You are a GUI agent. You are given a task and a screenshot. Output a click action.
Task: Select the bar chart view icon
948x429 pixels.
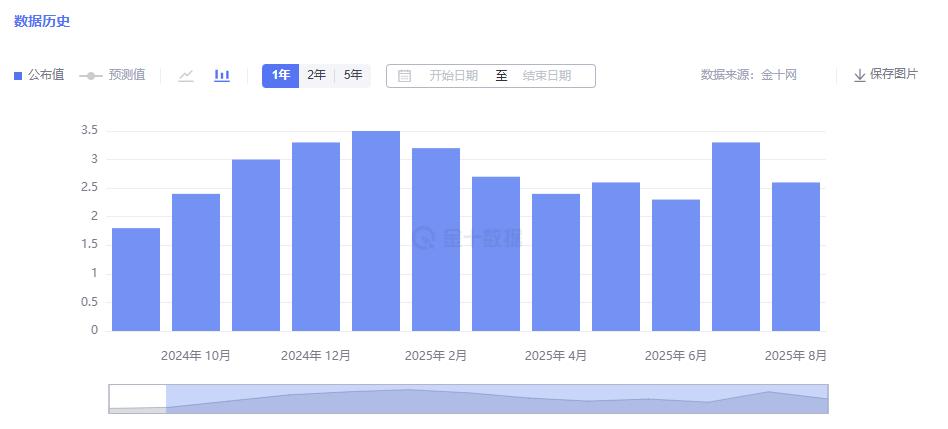222,76
